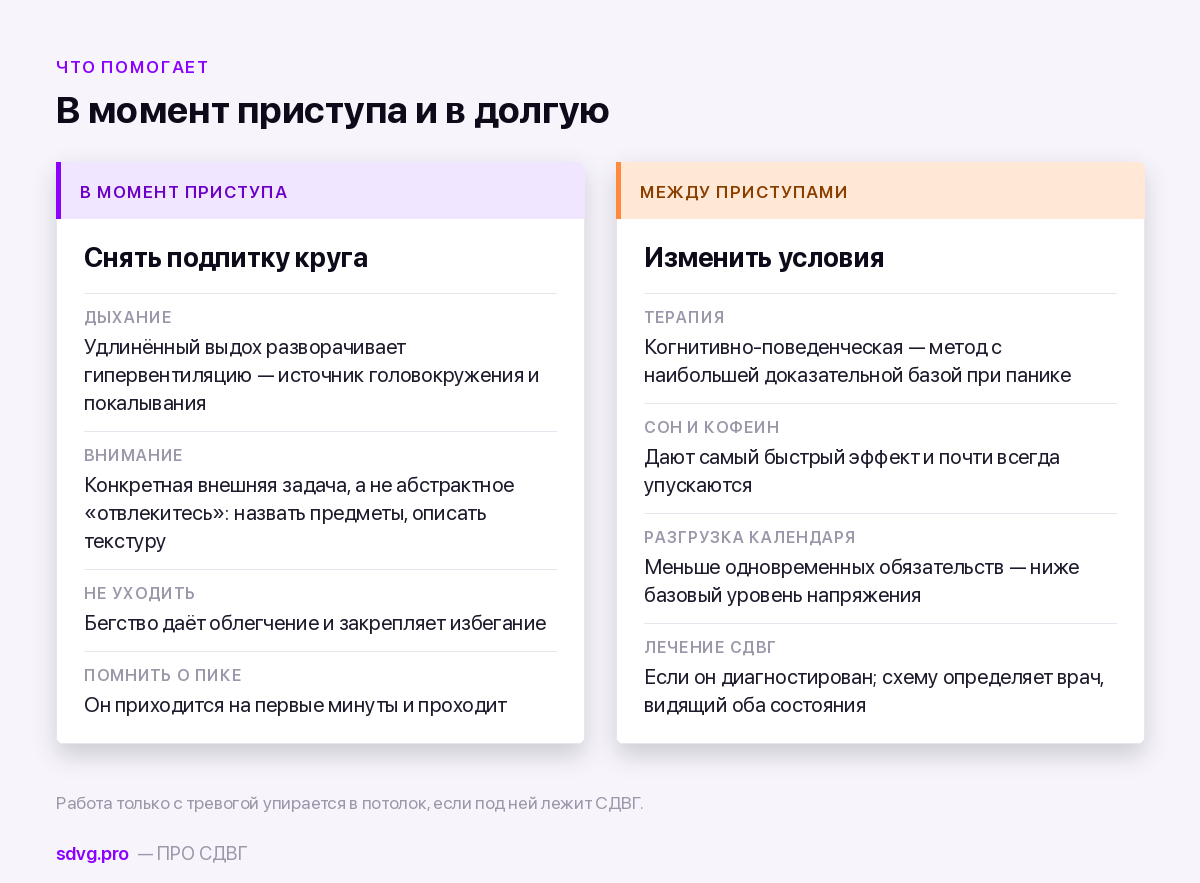Click the title «Снять подпитку круга»
The width and height of the screenshot is (1200, 883).
(226, 257)
